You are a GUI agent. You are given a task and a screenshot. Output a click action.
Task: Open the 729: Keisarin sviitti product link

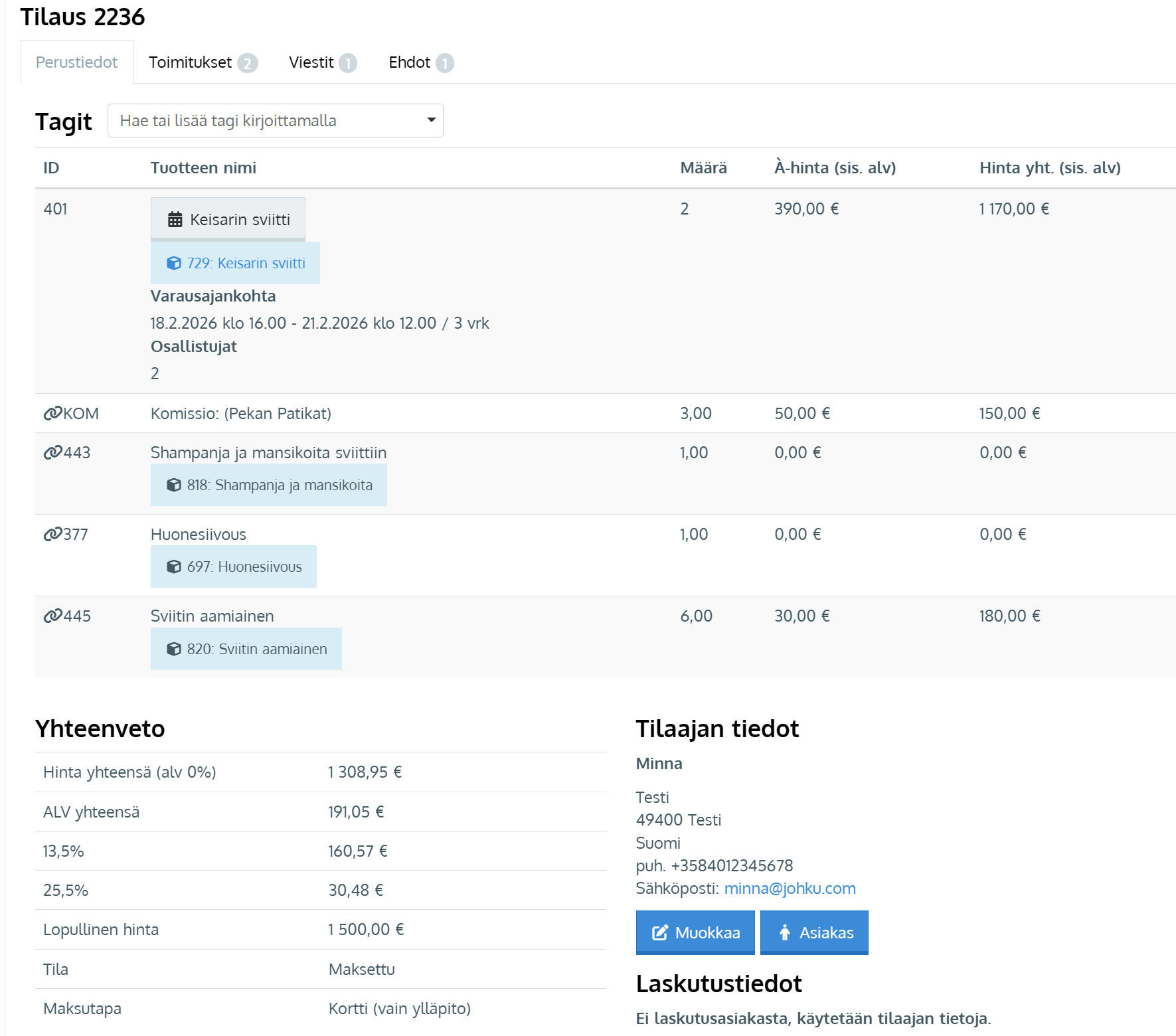click(246, 264)
